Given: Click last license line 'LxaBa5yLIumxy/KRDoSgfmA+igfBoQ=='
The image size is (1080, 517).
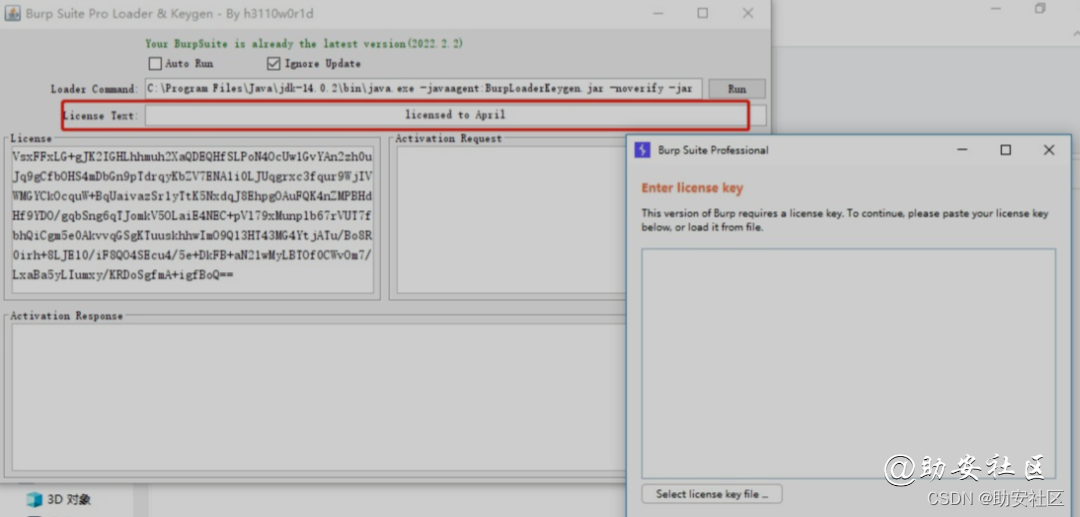Looking at the screenshot, I should pos(123,275).
